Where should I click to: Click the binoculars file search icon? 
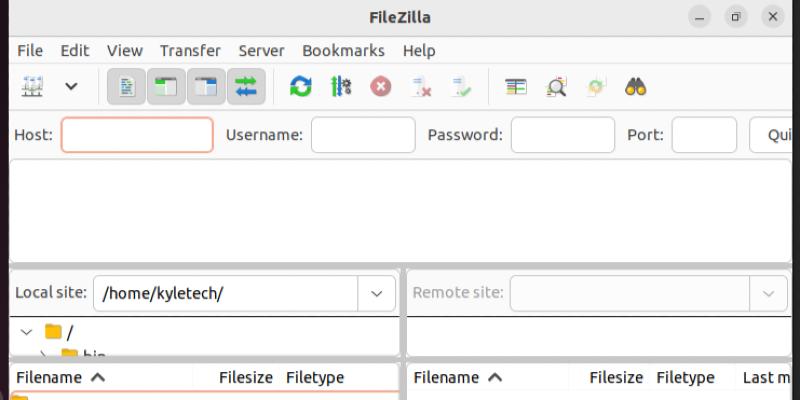point(636,87)
